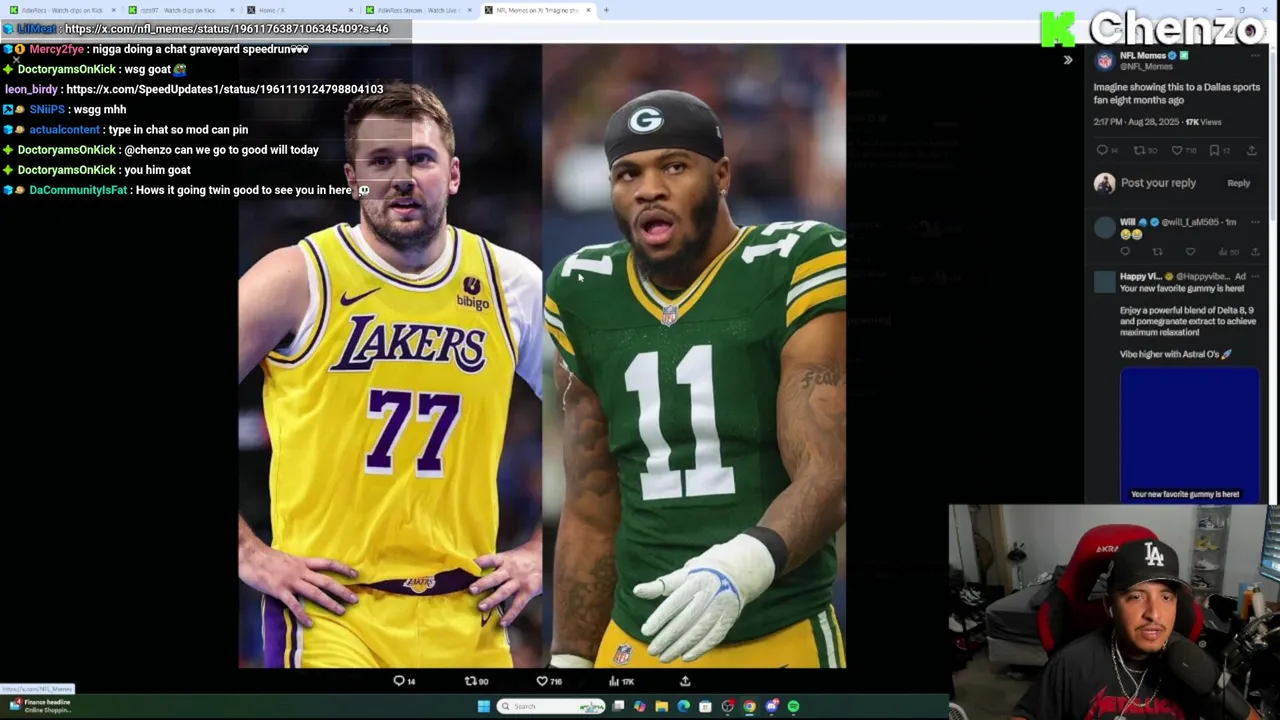The image size is (1280, 720).
Task: Click the heart icon in tweet action row
Action: pos(1177,150)
